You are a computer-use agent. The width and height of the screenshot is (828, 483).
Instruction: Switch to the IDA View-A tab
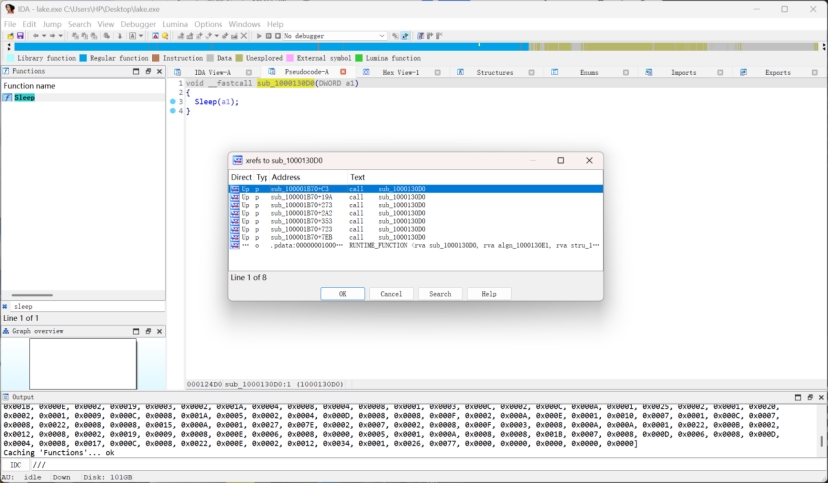tap(212, 72)
